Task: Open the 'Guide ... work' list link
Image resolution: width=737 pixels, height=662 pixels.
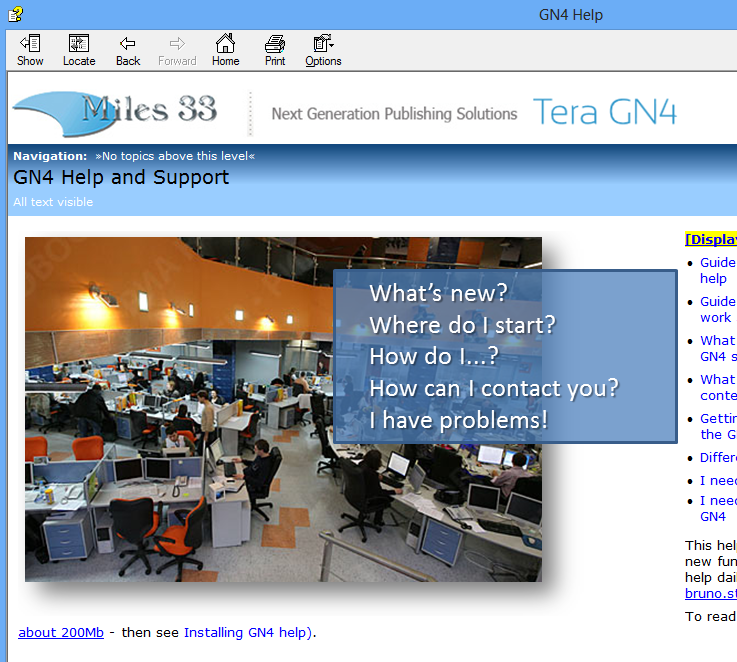Action: point(717,309)
